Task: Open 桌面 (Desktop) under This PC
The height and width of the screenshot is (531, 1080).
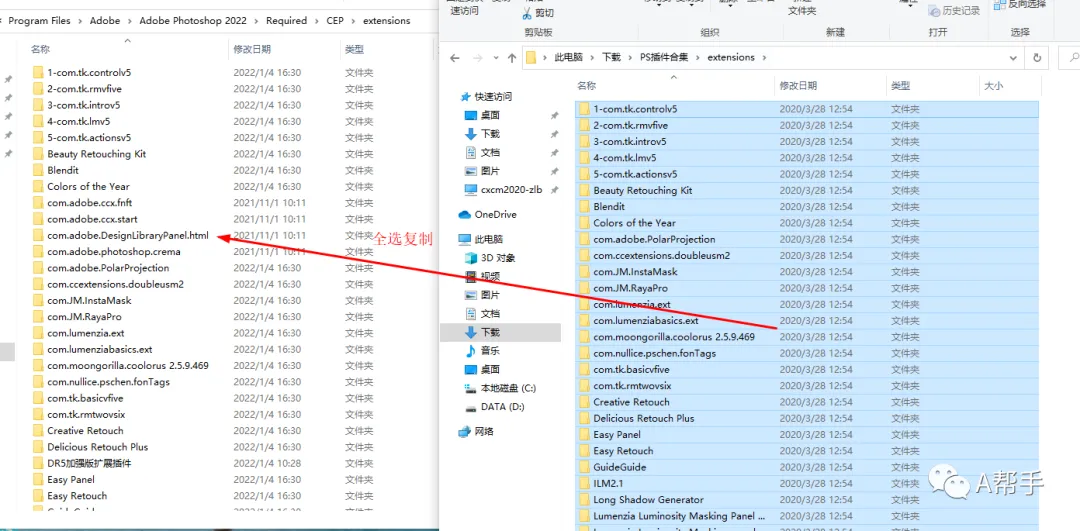Action: pyautogui.click(x=482, y=369)
